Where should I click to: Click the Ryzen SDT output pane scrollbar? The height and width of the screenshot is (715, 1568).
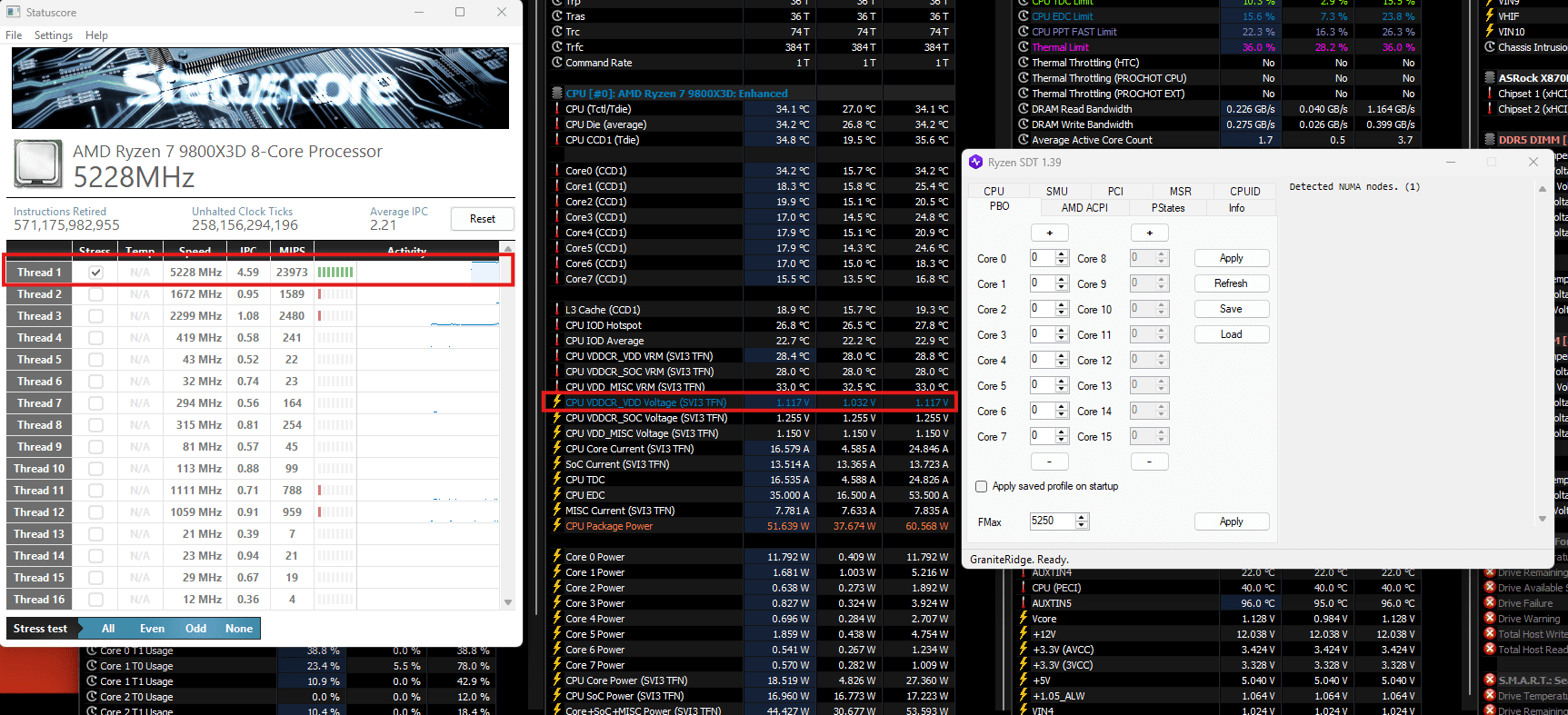[1542, 354]
